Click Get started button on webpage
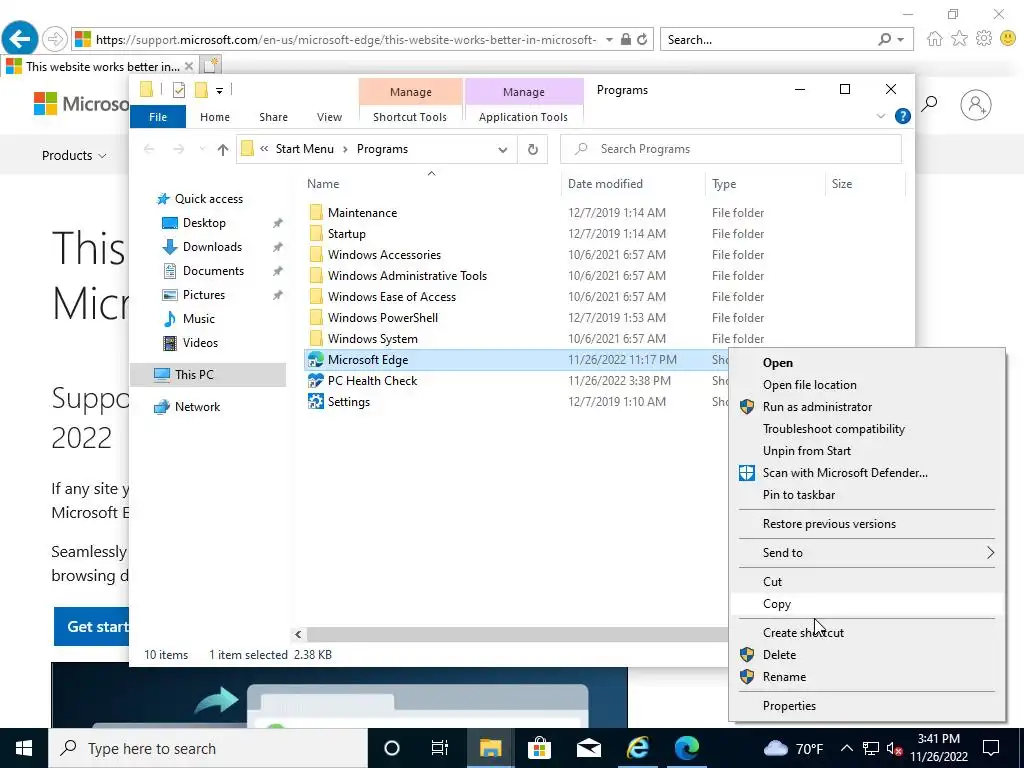The height and width of the screenshot is (768, 1024). tap(91, 626)
